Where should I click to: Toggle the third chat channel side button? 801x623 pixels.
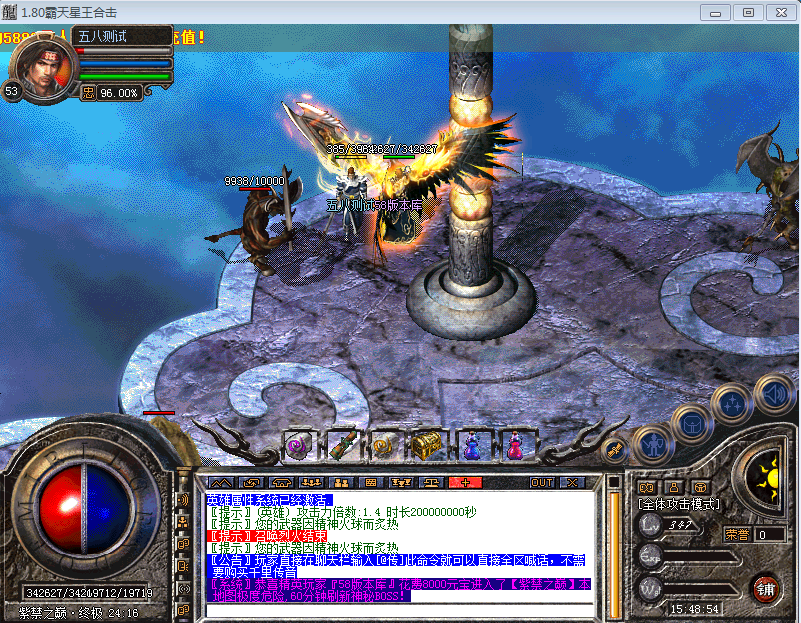point(183,544)
